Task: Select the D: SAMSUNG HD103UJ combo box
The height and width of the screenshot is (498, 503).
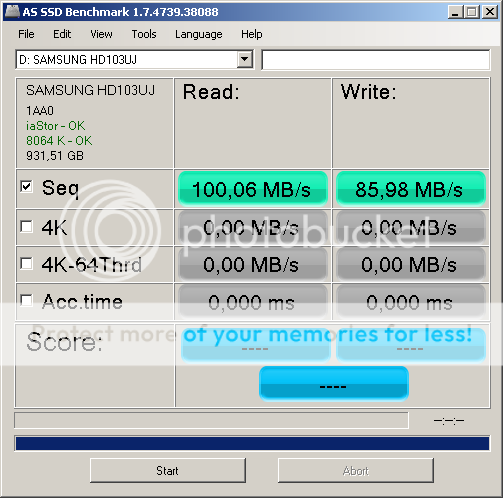Action: (x=135, y=60)
